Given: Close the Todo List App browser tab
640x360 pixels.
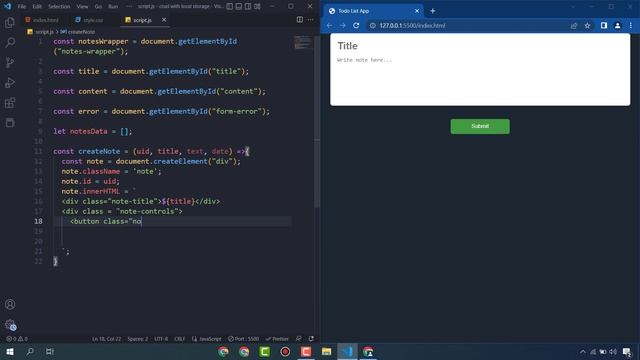Looking at the screenshot, I should (417, 11).
